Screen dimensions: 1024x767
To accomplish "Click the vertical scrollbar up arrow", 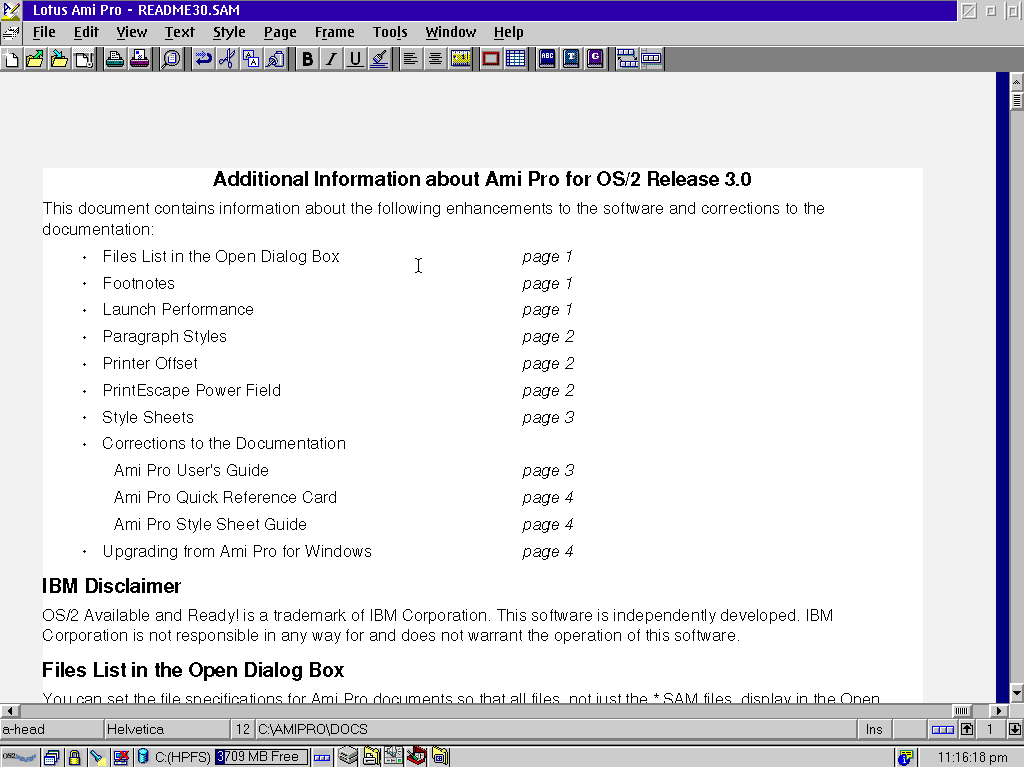I will click(1016, 82).
